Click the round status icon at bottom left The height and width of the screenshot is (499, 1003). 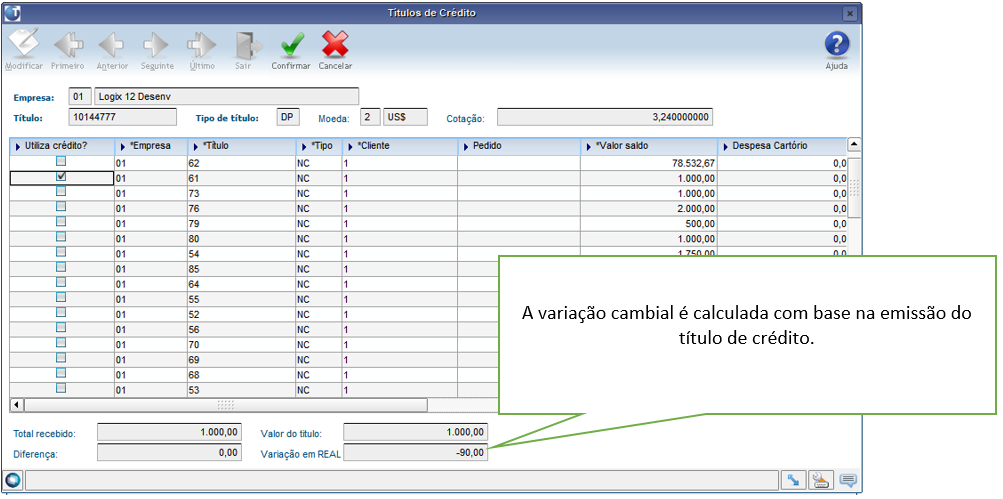[13, 480]
